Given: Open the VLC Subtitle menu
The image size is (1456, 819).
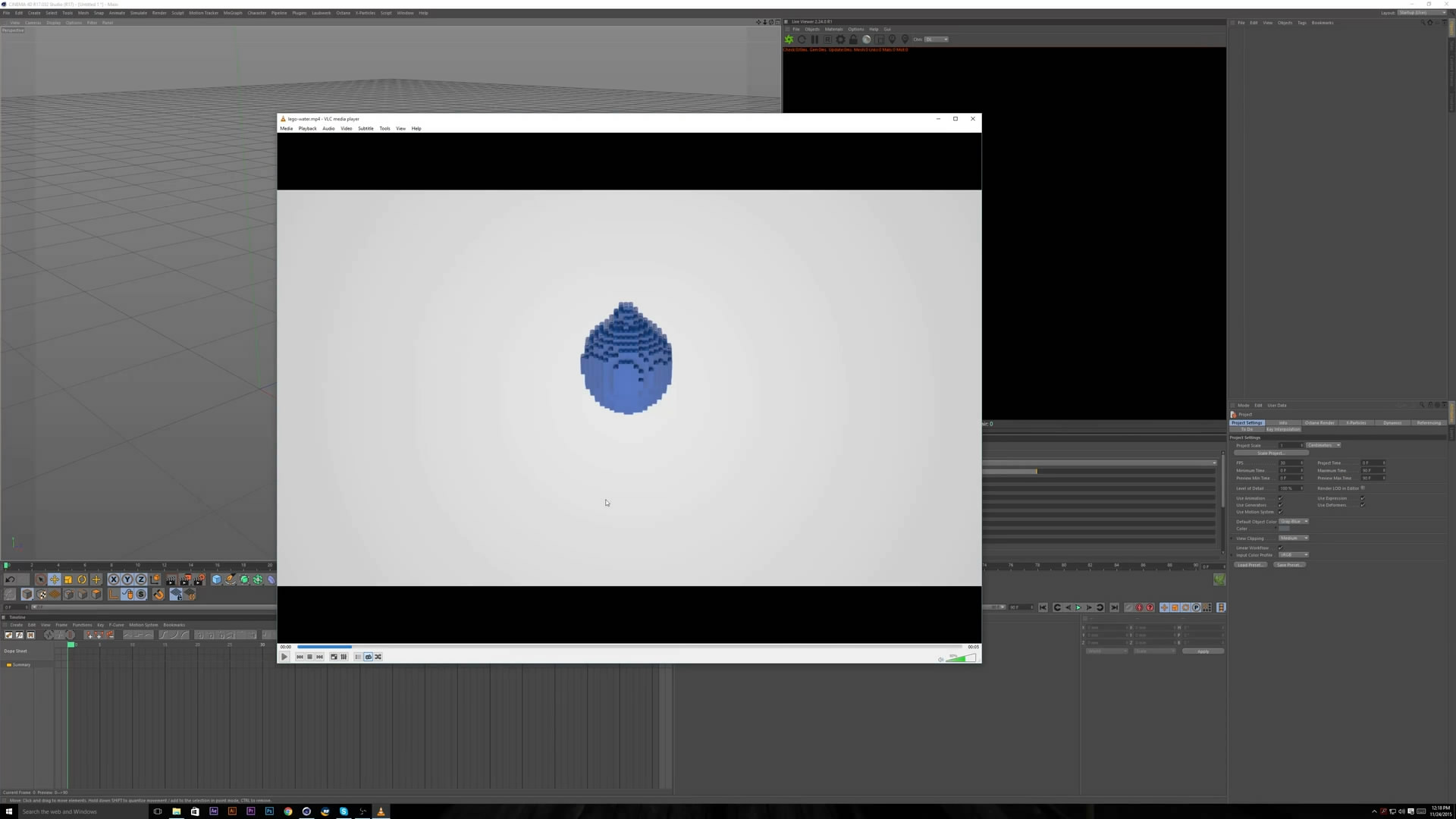Looking at the screenshot, I should pyautogui.click(x=366, y=128).
